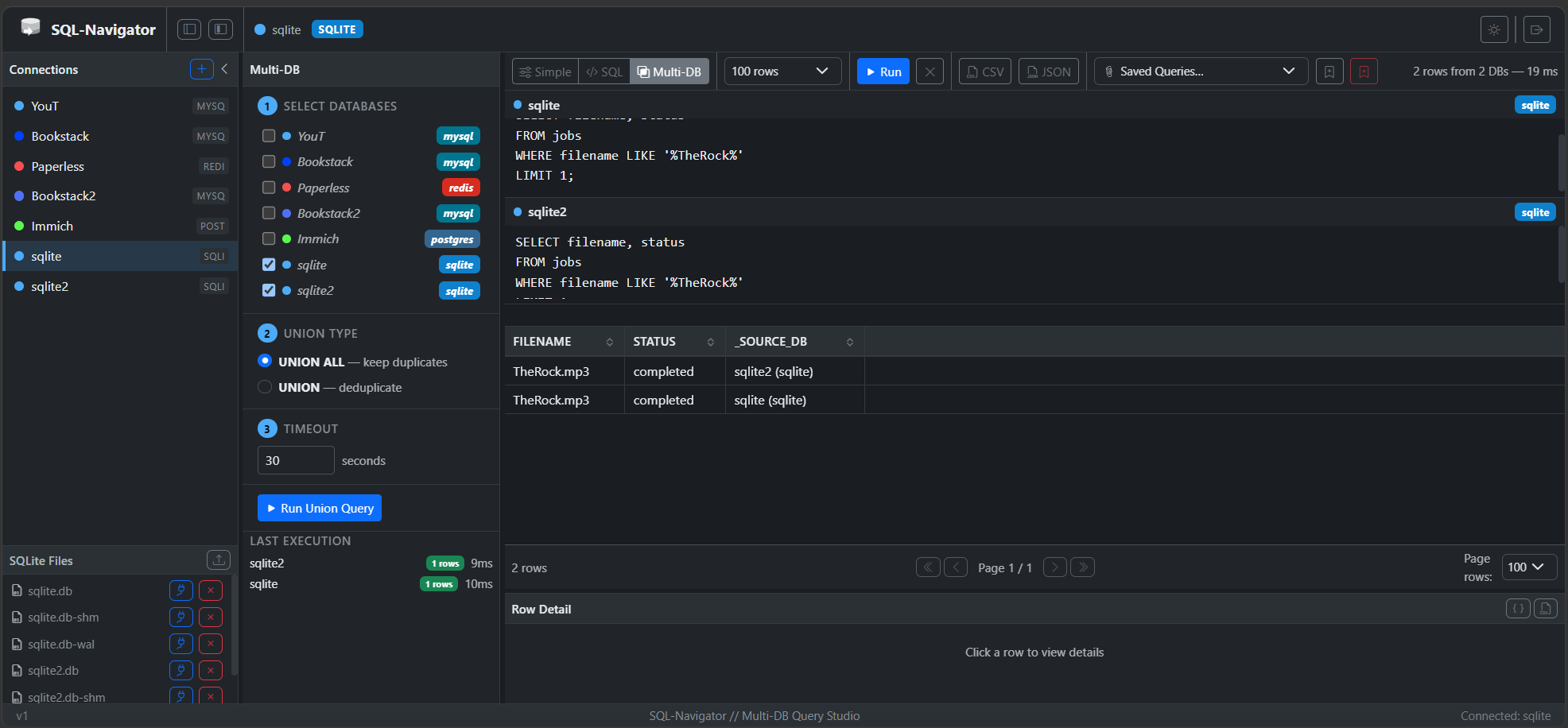Viewport: 1568px width, 728px height.
Task: Switch to Simple query mode tab
Action: (545, 72)
